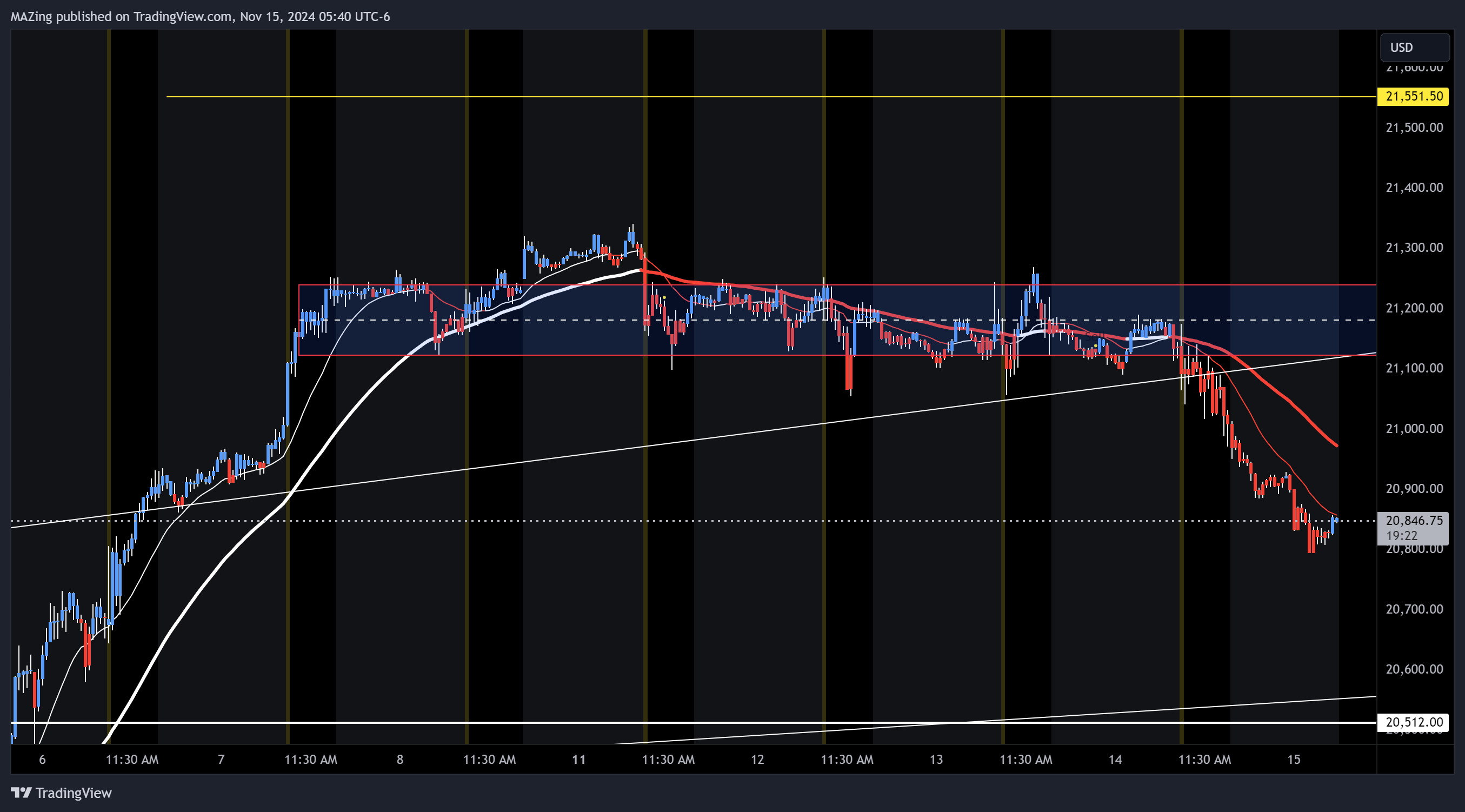
Task: Open the USD currency selector
Action: (1414, 47)
